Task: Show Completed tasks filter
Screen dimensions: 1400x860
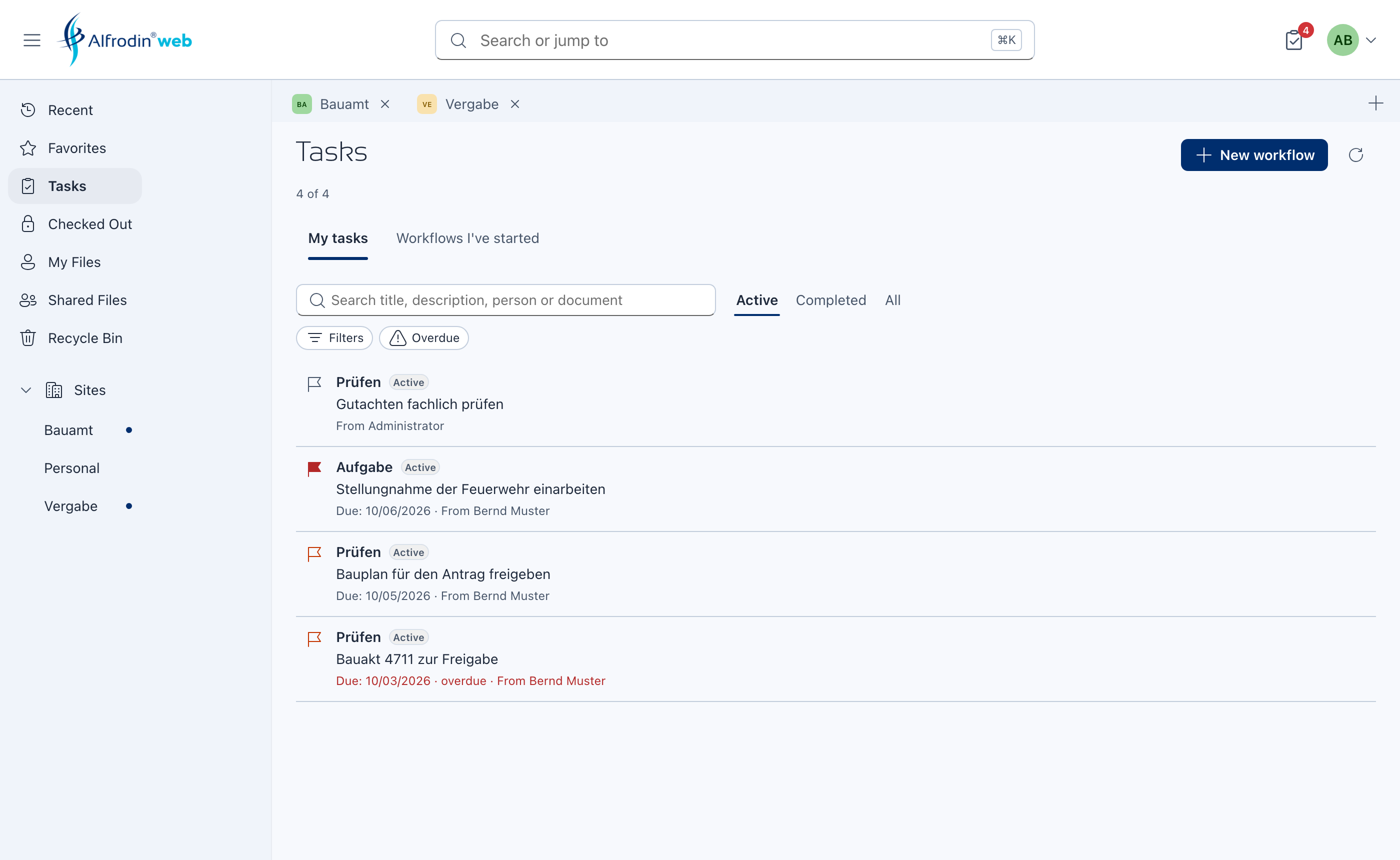Action: [x=830, y=300]
